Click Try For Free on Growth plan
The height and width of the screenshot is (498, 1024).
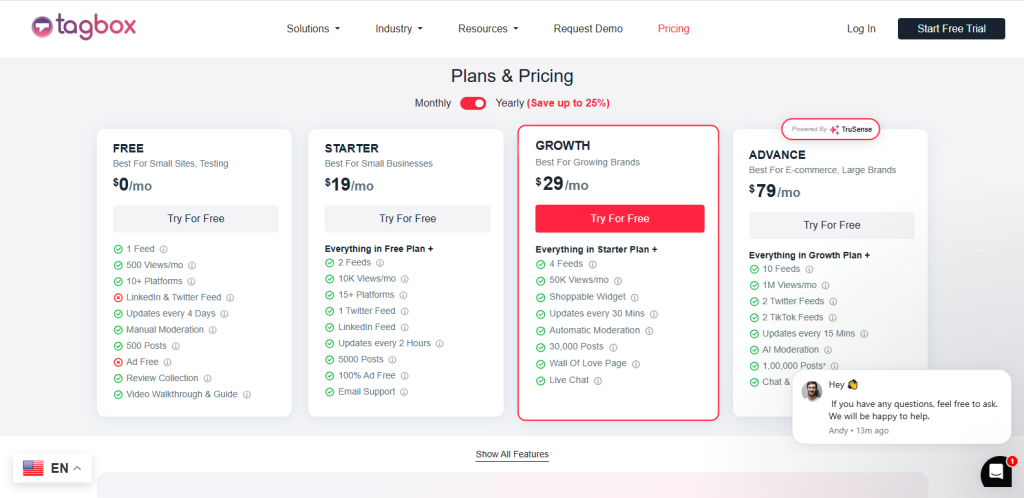click(x=619, y=219)
